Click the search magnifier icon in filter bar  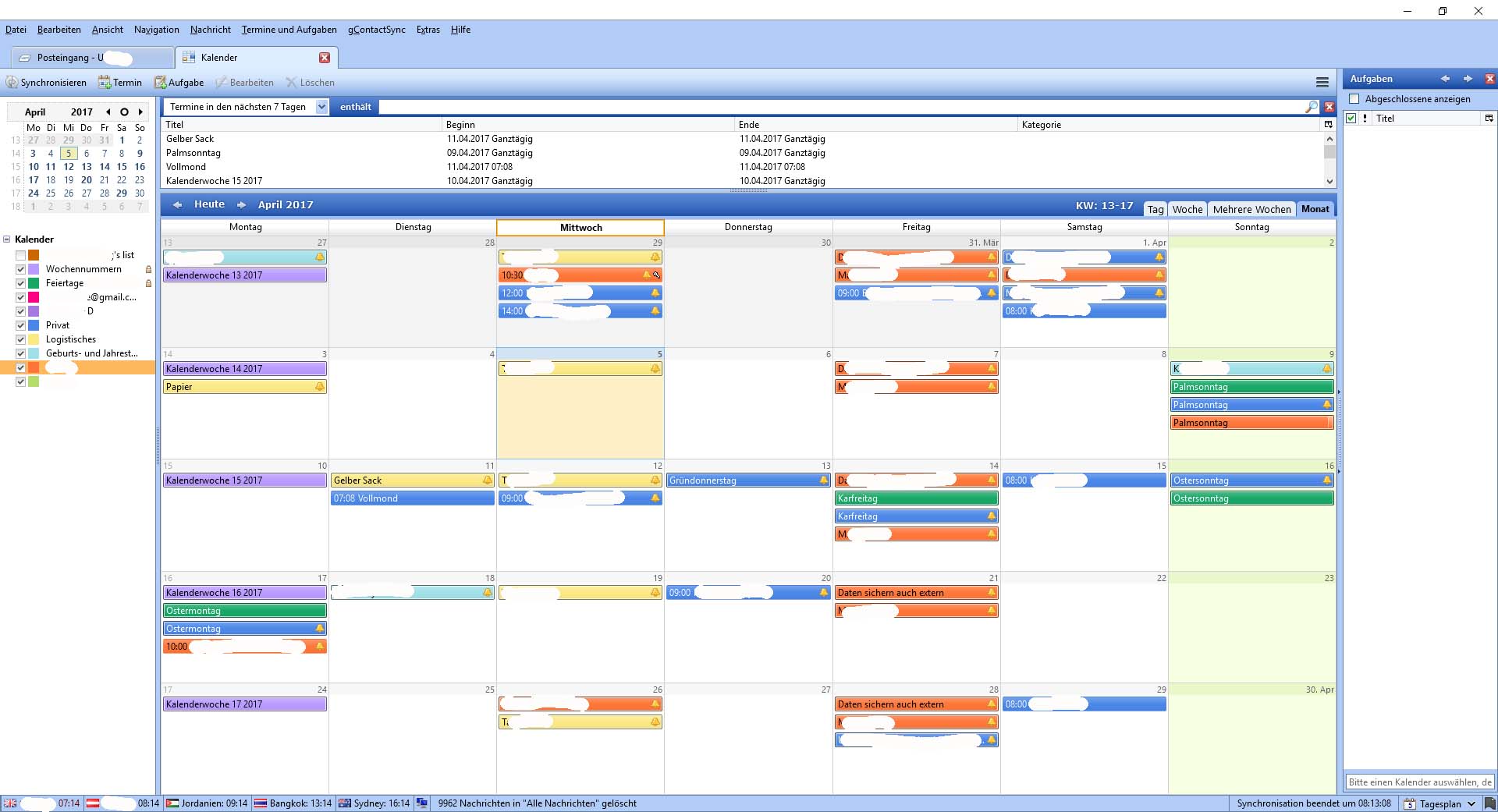(x=1311, y=107)
